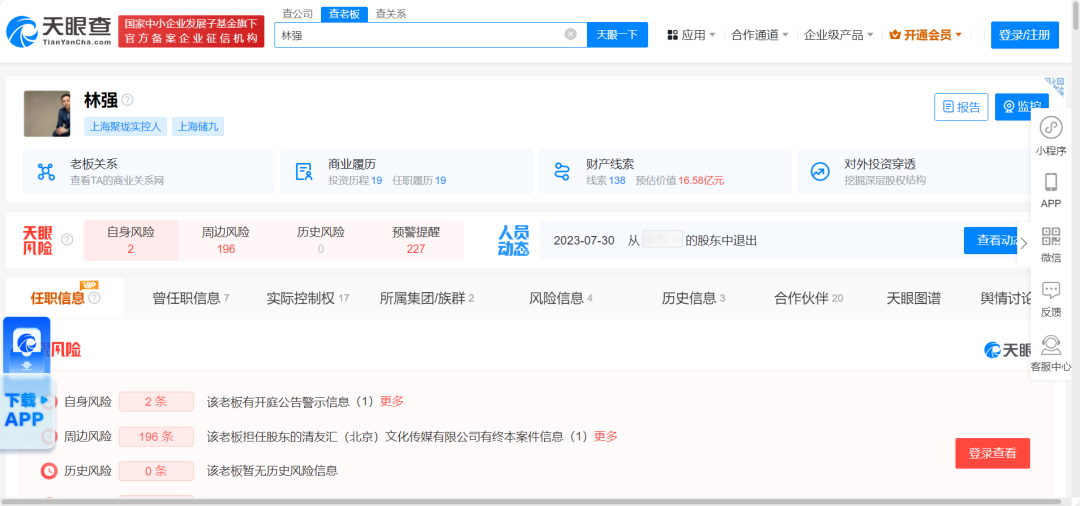1080x506 pixels.
Task: Open 老板关系 network card
Action: point(148,171)
